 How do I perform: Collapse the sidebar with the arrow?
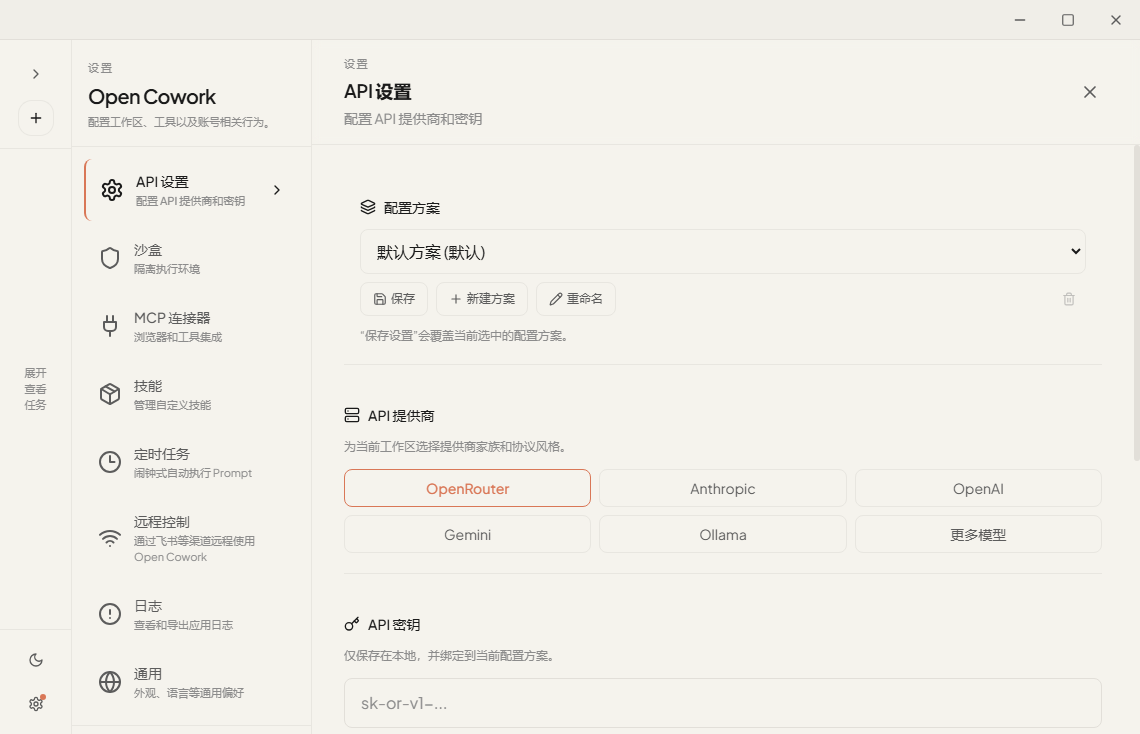(x=36, y=73)
